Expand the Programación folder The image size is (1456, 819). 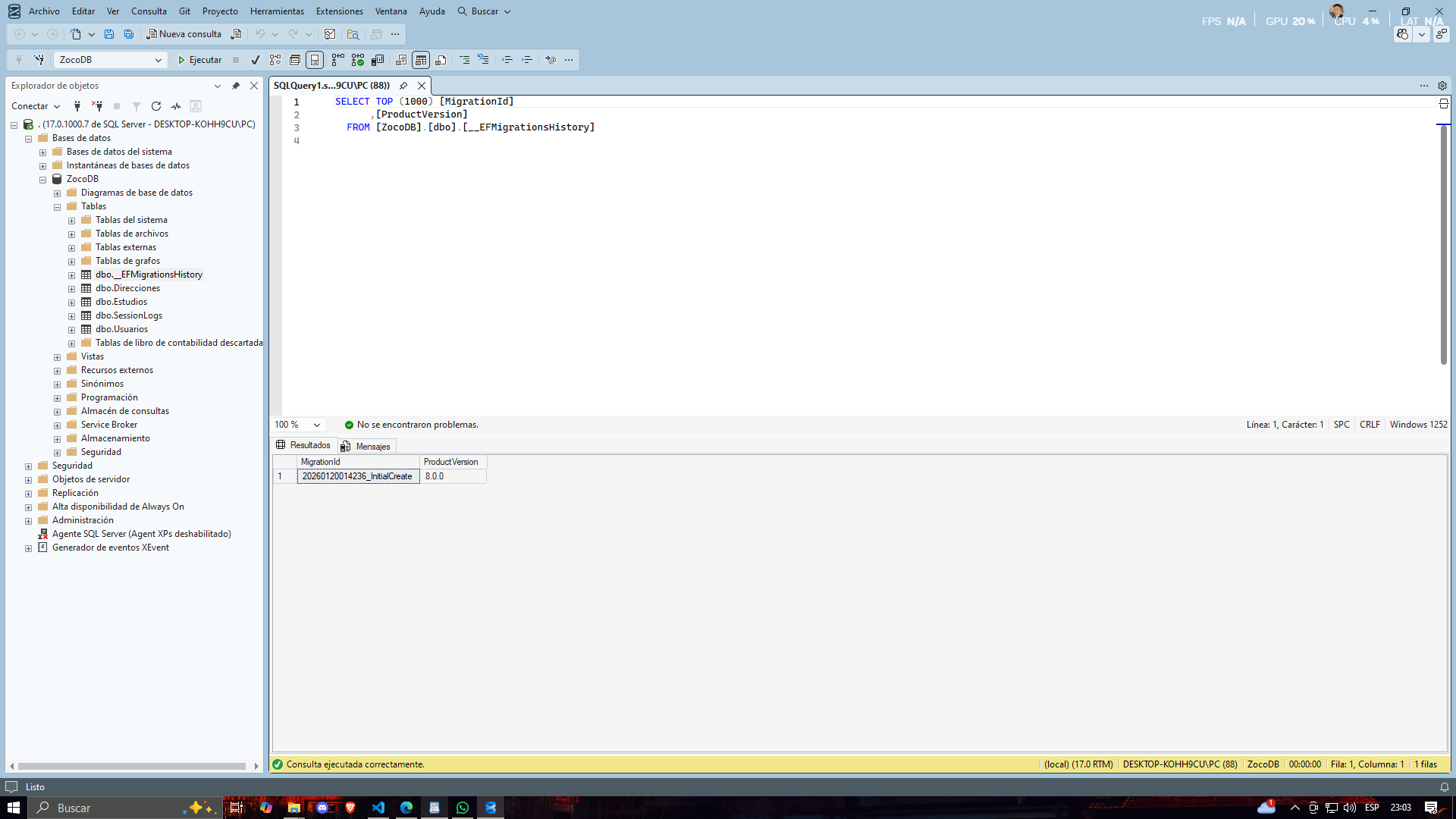58,398
